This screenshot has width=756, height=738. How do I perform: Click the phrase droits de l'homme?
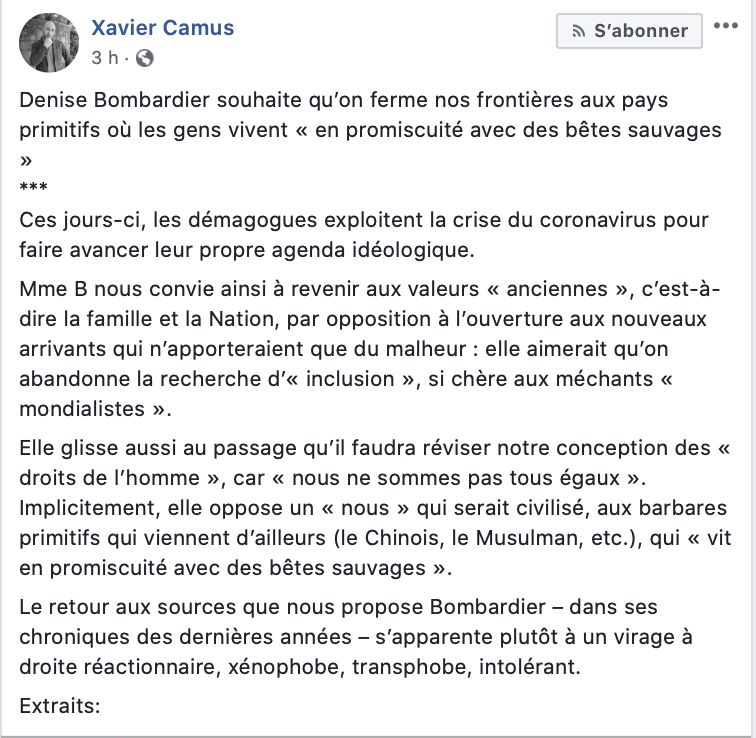click(109, 478)
